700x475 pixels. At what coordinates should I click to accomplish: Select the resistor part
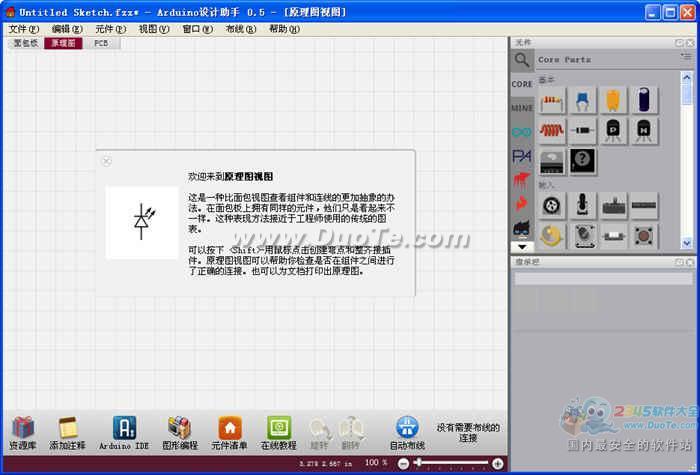coord(552,100)
